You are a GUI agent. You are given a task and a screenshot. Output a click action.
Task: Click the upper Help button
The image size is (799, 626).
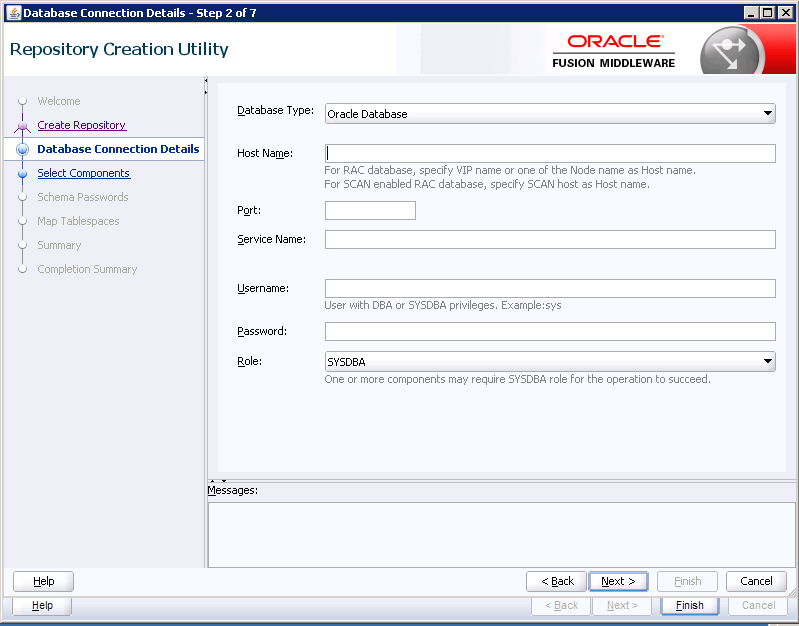(x=43, y=581)
